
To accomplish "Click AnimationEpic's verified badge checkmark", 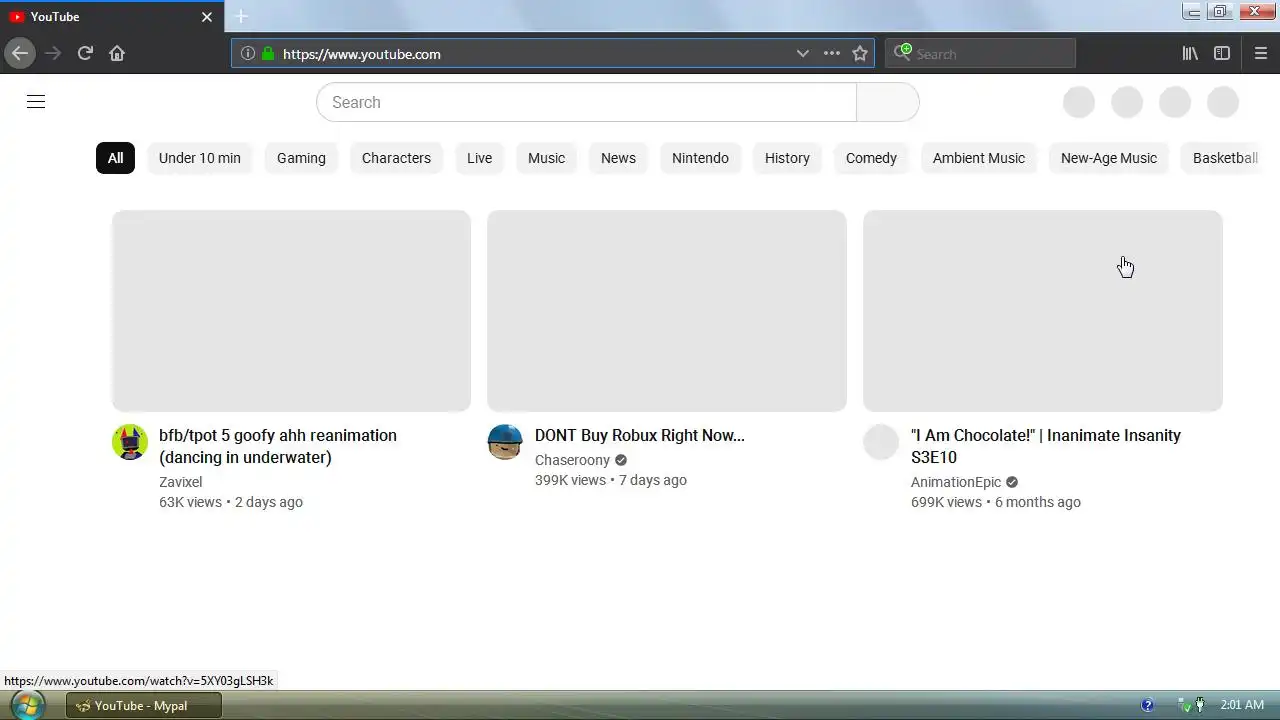I will click(x=1012, y=482).
